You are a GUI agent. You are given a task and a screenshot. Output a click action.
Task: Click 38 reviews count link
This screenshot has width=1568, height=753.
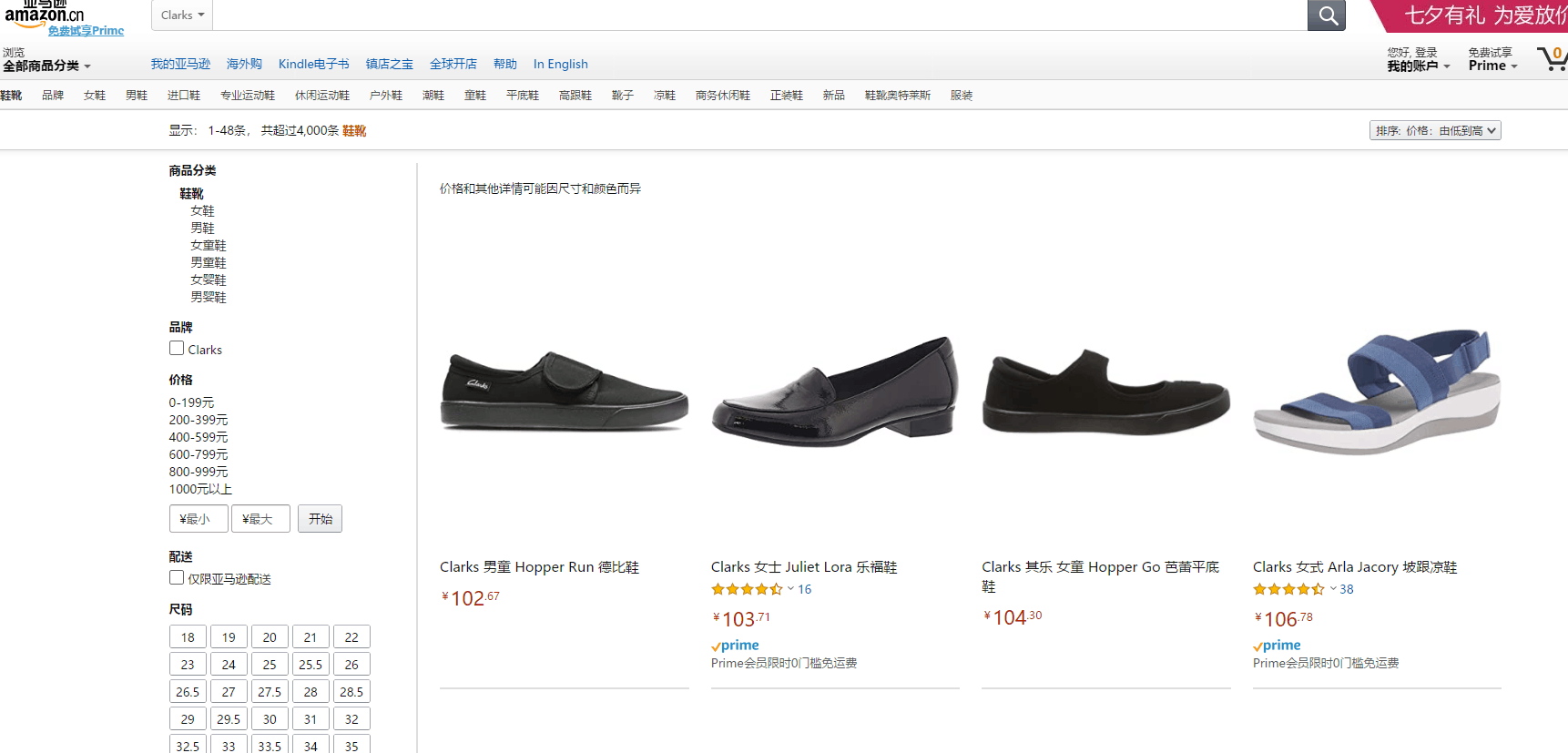pos(1347,589)
